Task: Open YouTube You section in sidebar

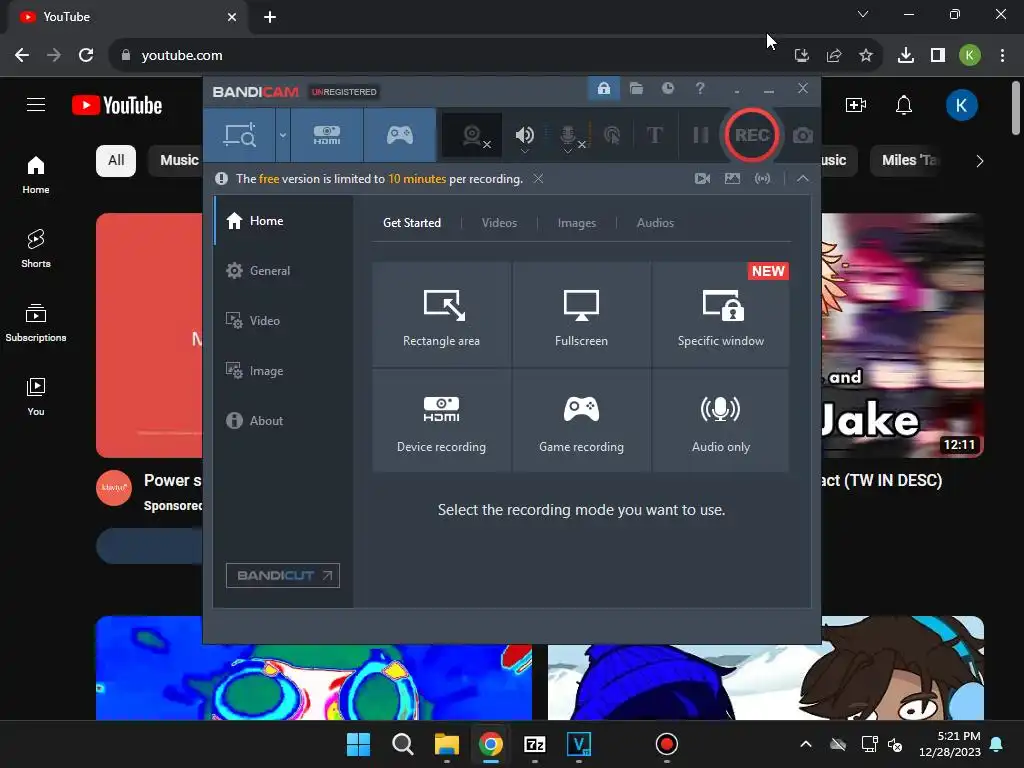Action: (36, 396)
